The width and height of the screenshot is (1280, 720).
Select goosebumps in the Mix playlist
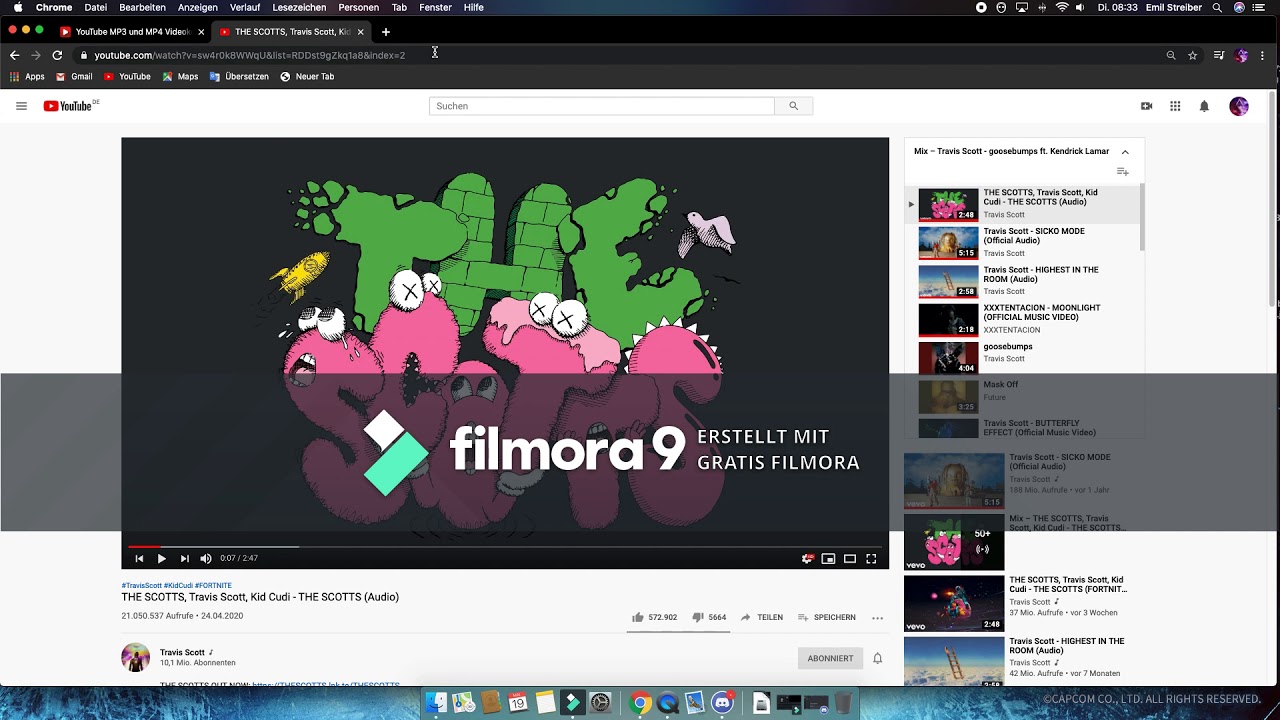coord(1020,357)
